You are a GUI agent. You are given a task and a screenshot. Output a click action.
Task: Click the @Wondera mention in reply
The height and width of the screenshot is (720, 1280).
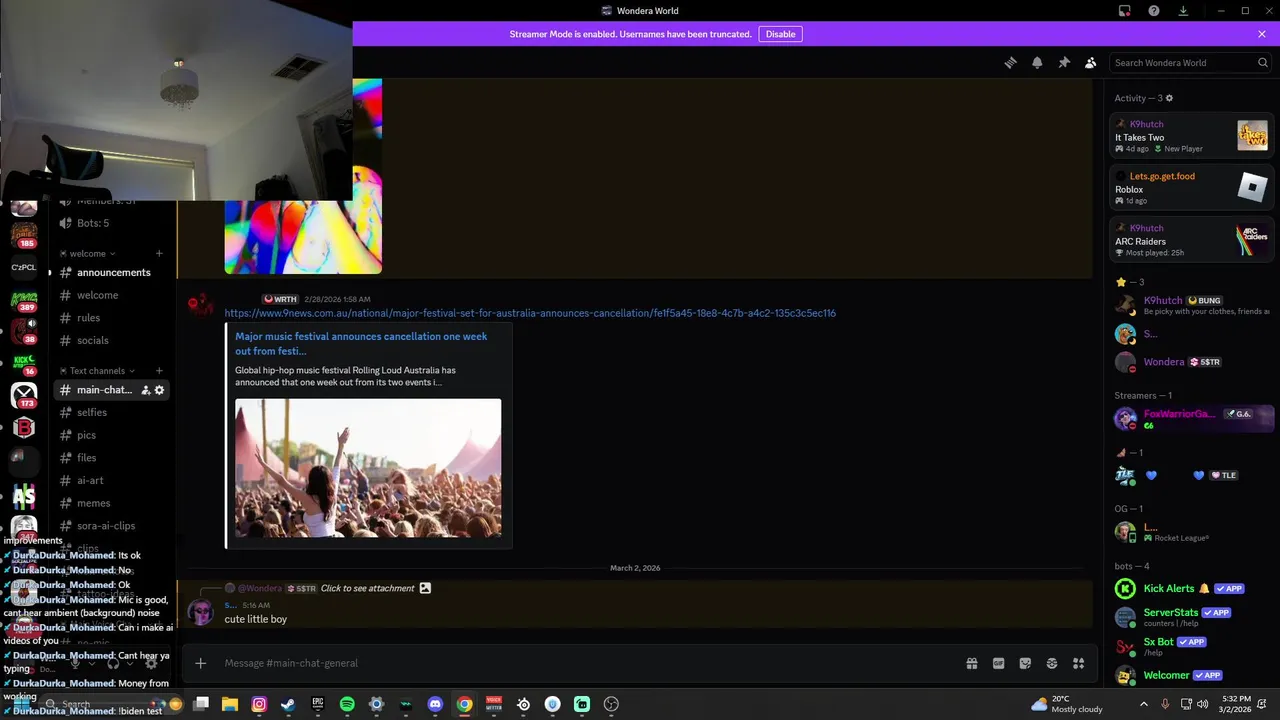[x=260, y=588]
